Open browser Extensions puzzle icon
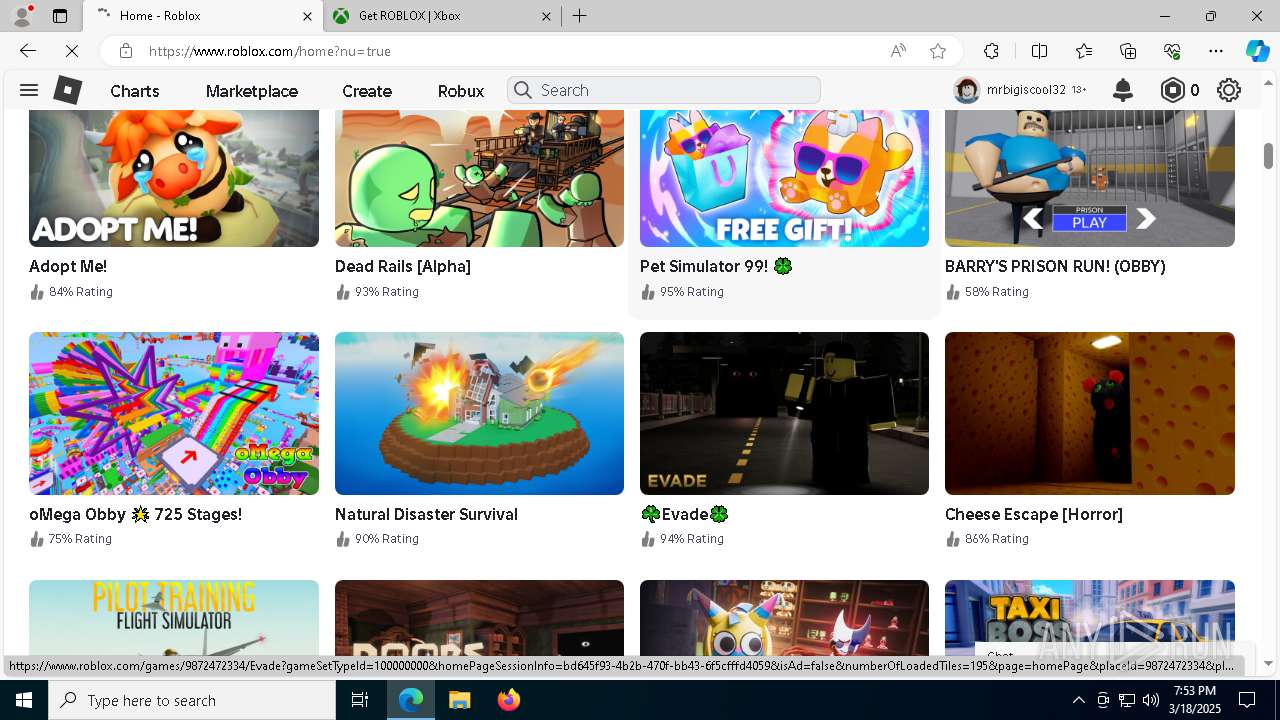 (991, 51)
